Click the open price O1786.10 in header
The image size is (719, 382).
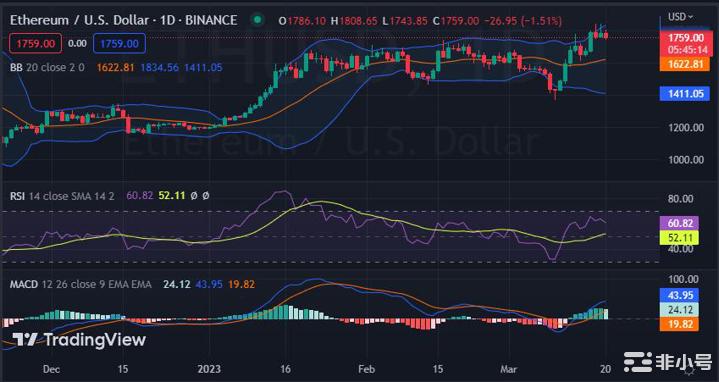[x=302, y=21]
